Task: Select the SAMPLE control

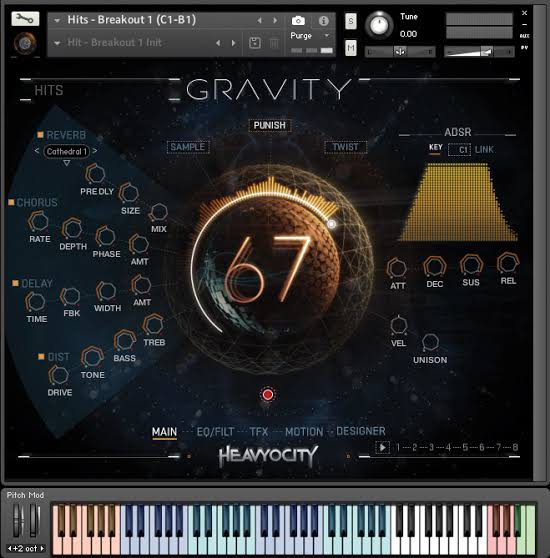Action: click(188, 147)
